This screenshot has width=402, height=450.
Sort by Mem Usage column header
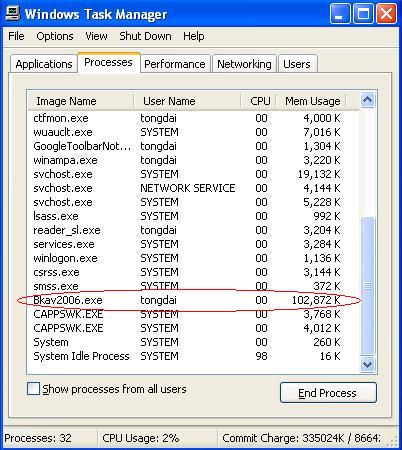pyautogui.click(x=311, y=101)
